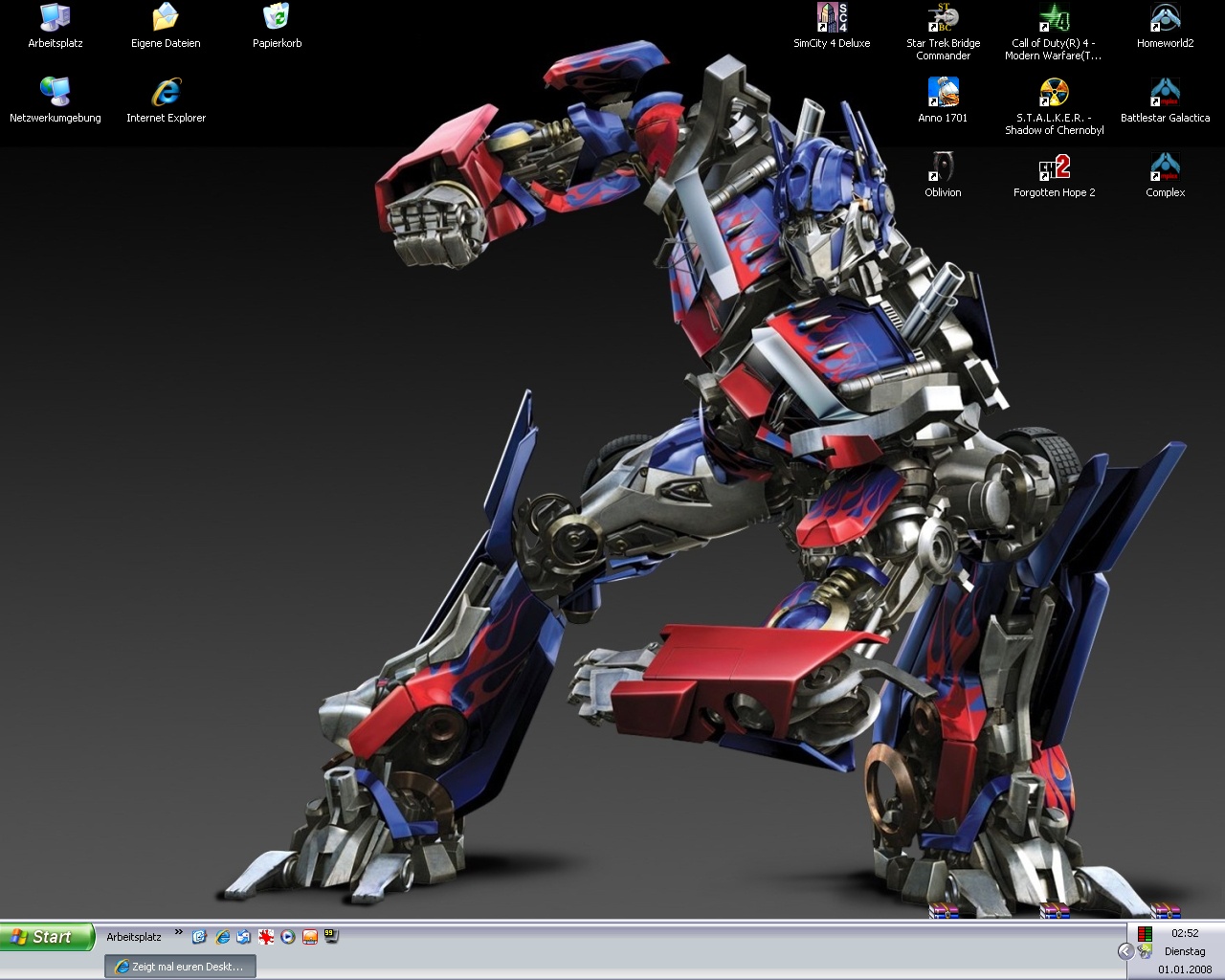Screen dimensions: 1225x980
Task: Select the Anno 1701 shortcut
Action: pos(943,100)
